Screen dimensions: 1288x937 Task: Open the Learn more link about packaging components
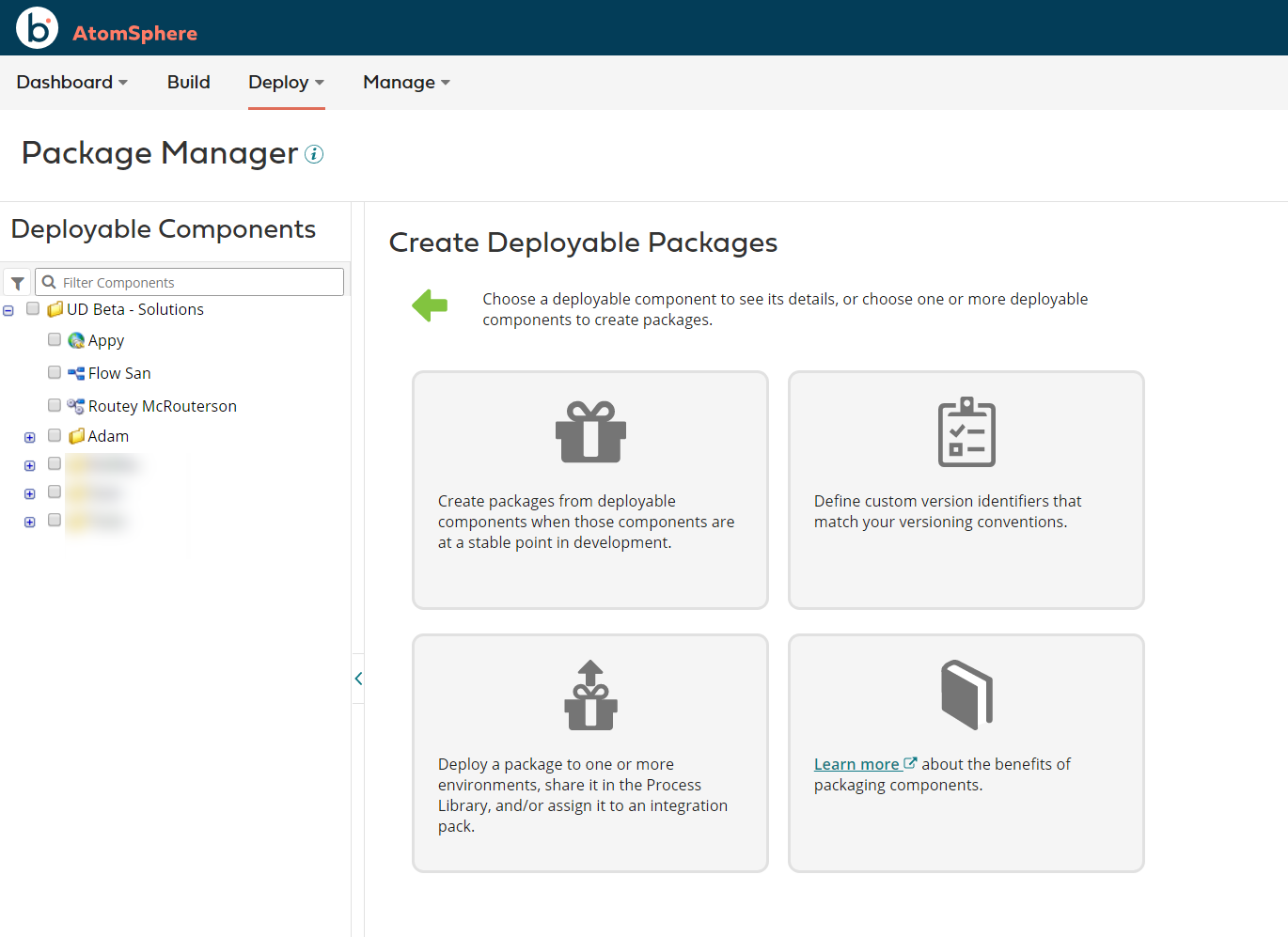[857, 763]
